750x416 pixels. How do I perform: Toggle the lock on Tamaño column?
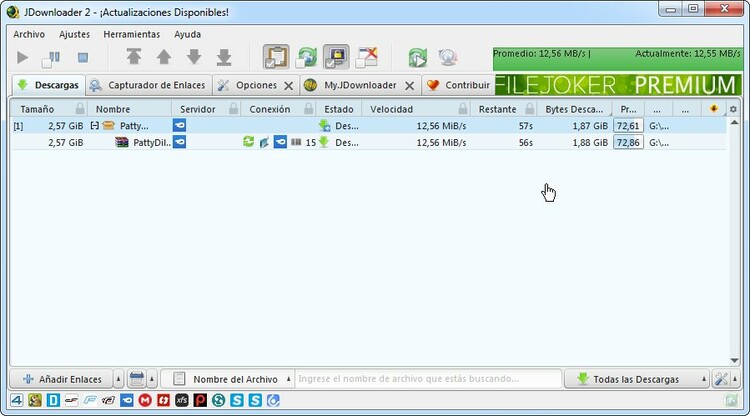click(x=80, y=109)
